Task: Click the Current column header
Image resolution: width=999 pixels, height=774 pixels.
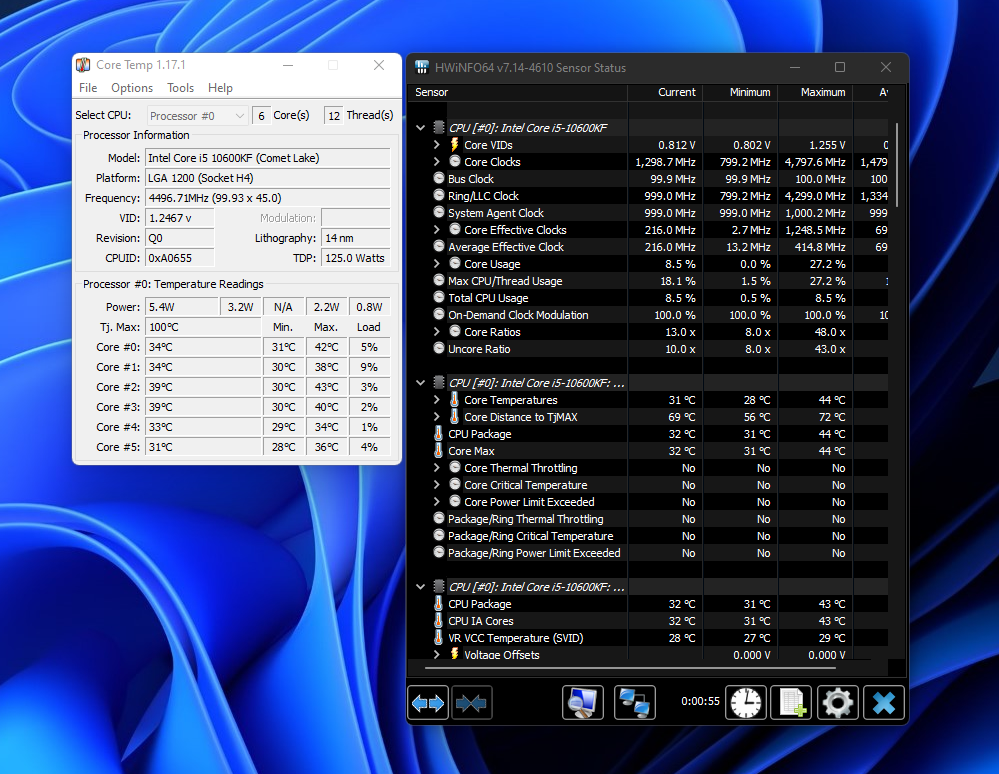Action: click(x=665, y=92)
